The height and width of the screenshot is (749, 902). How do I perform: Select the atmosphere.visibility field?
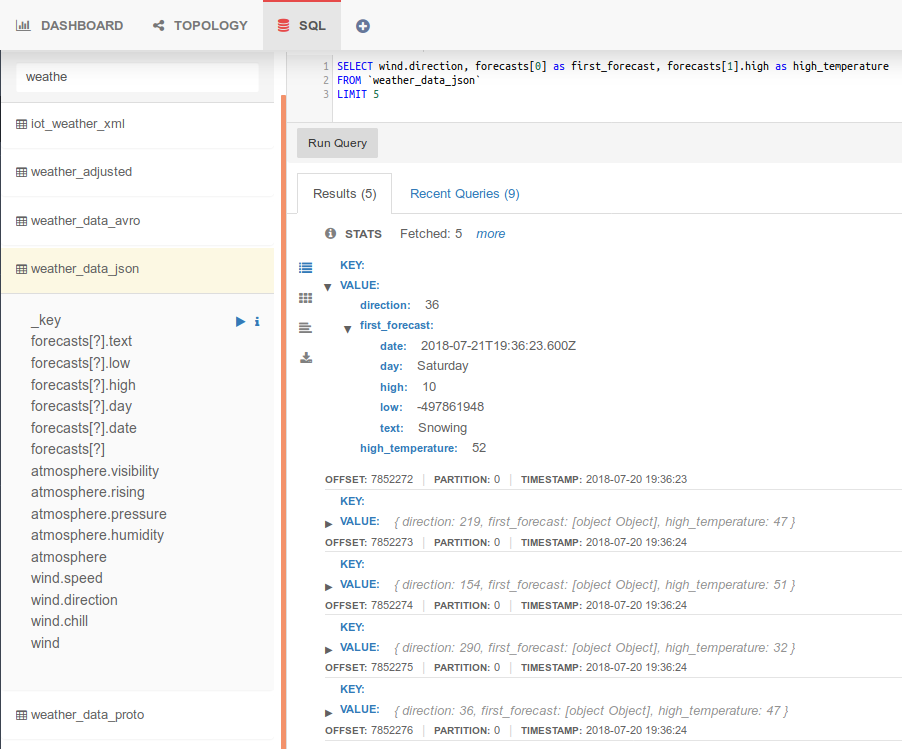(x=95, y=471)
